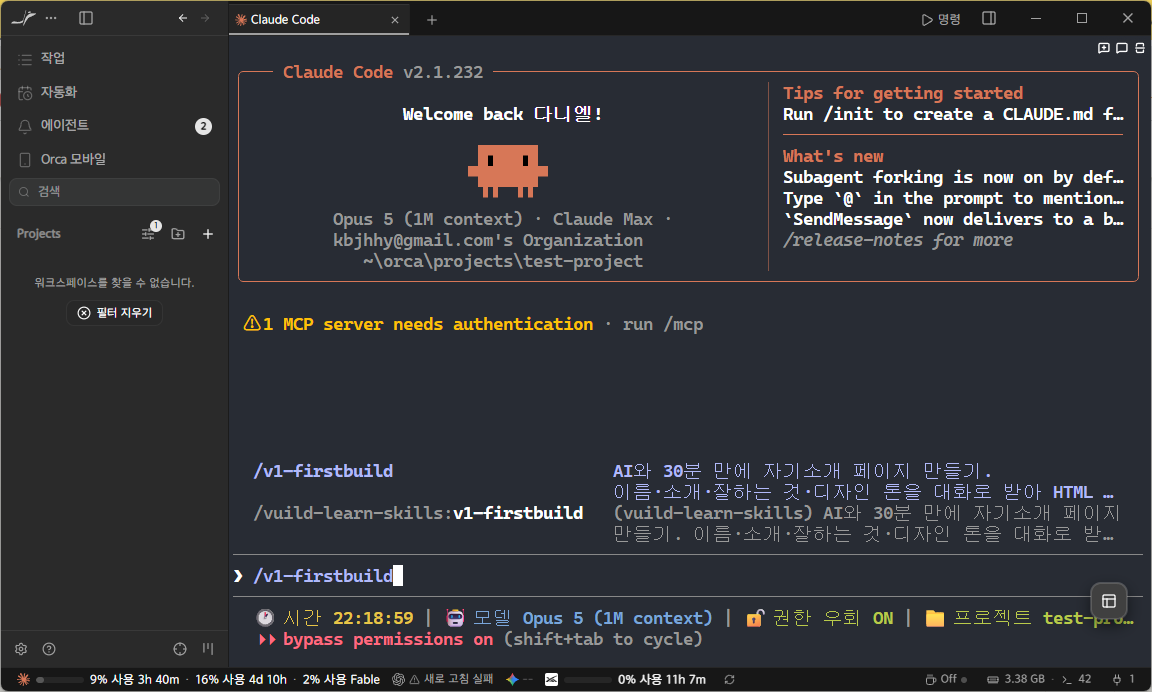Click the refresh icon in status bar
Viewport: 1152px width, 692px height.
(x=729, y=680)
